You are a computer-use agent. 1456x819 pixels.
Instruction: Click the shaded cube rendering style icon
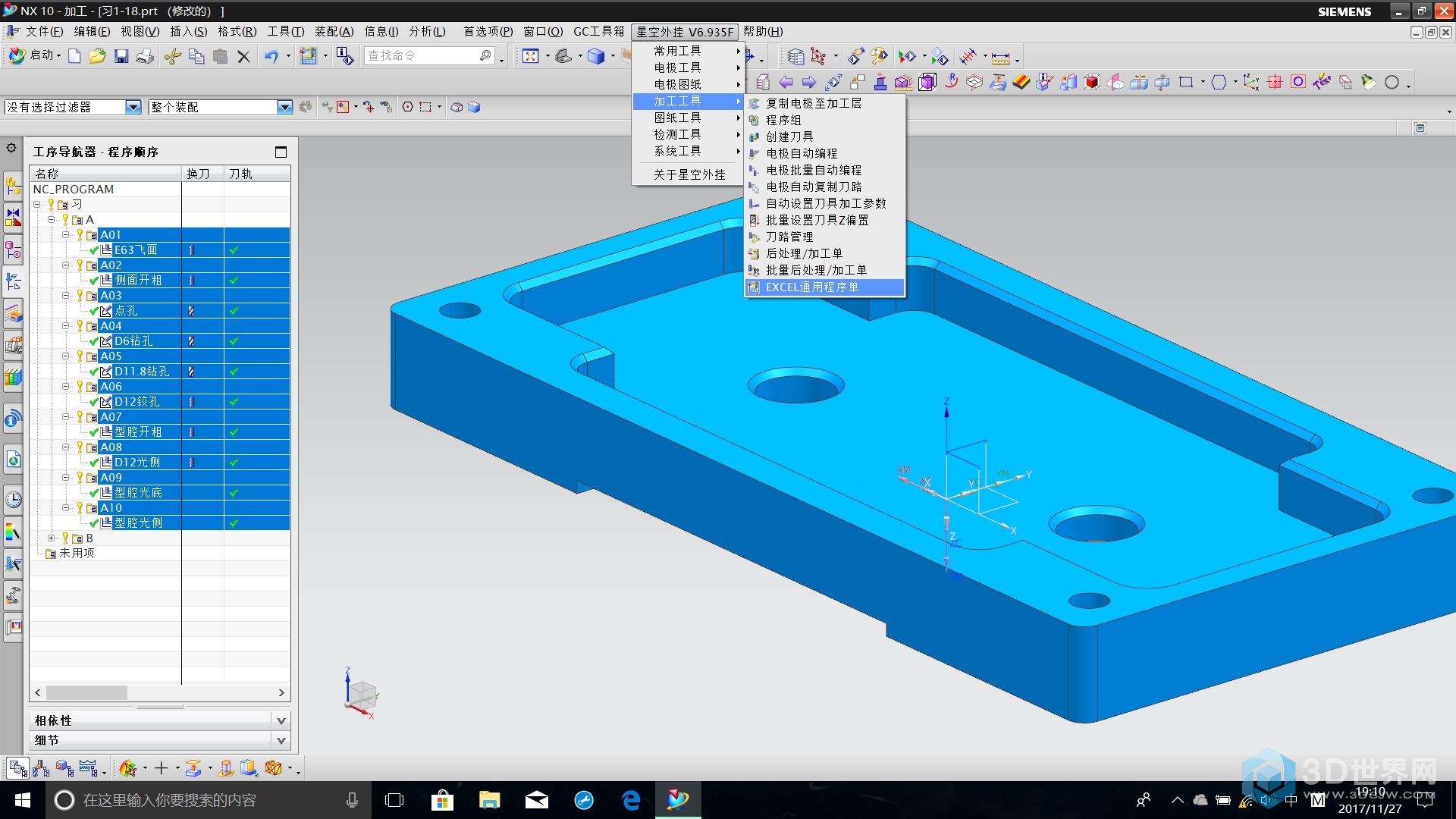[596, 56]
